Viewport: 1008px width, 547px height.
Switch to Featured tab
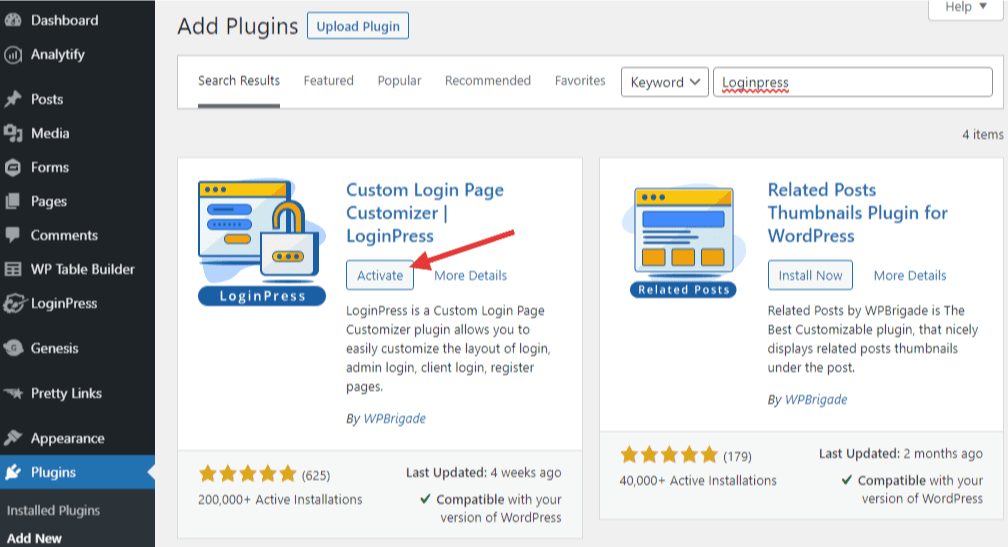[x=328, y=80]
